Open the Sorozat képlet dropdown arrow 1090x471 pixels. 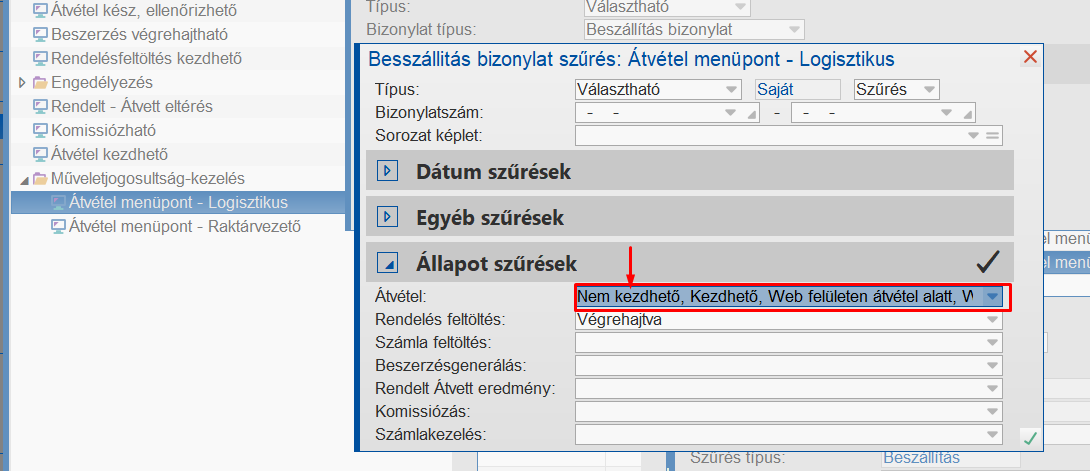(x=973, y=135)
